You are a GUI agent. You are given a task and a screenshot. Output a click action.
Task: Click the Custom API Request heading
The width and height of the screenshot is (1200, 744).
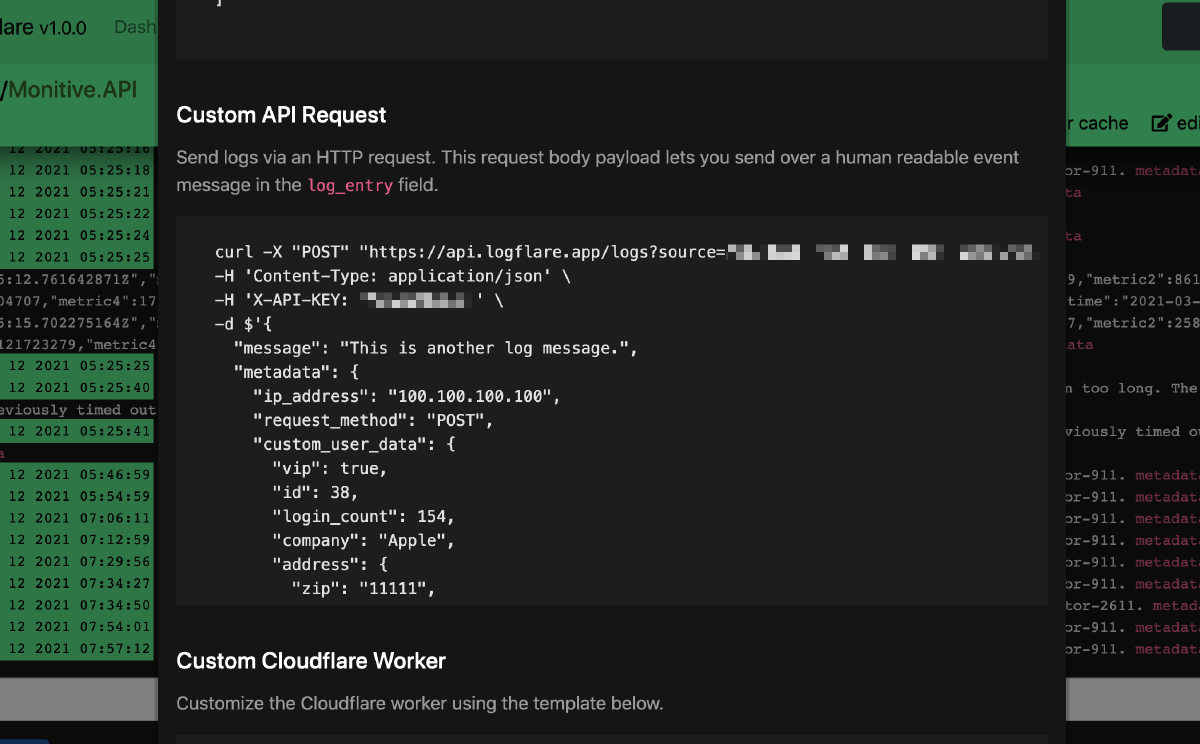tap(281, 114)
